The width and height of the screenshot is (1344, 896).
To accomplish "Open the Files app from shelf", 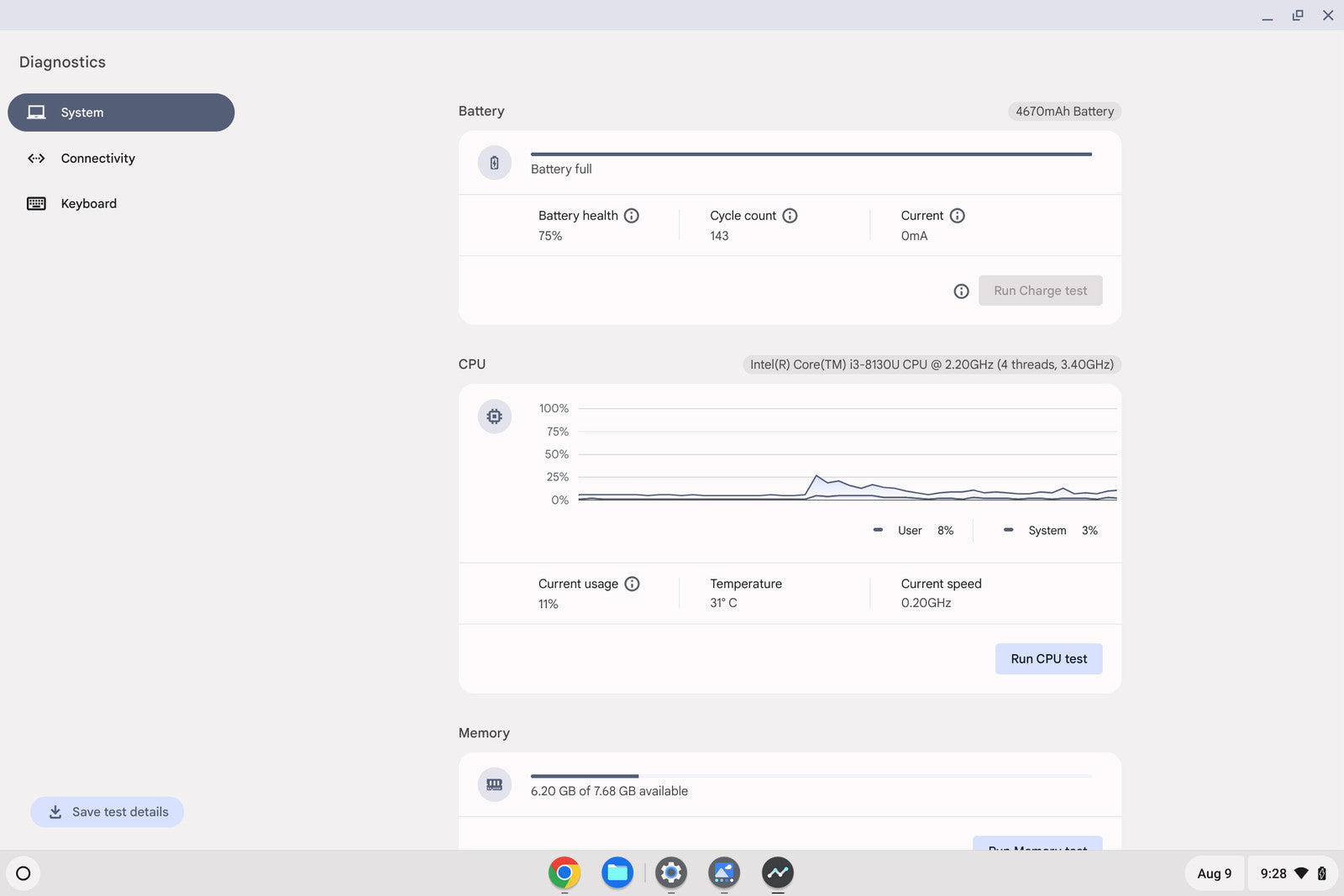I will [x=617, y=872].
